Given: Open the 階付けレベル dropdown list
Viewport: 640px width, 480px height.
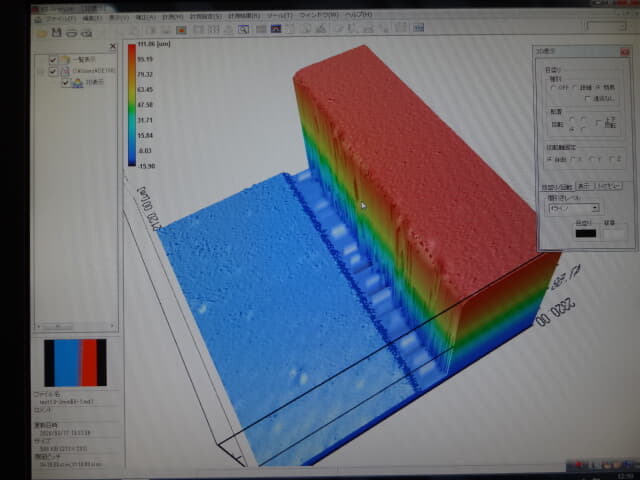Looking at the screenshot, I should [x=595, y=208].
